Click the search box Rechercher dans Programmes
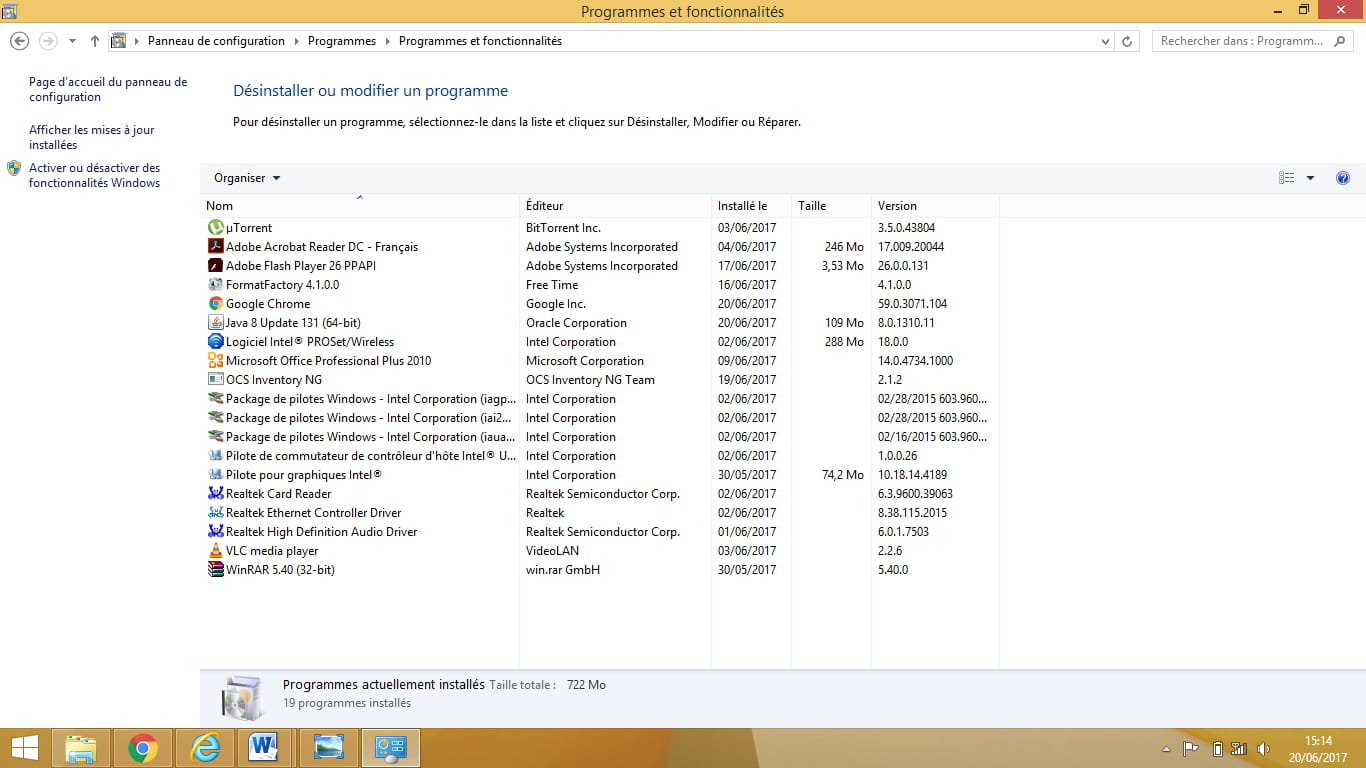Screen dimensions: 1366x768 1243,41
